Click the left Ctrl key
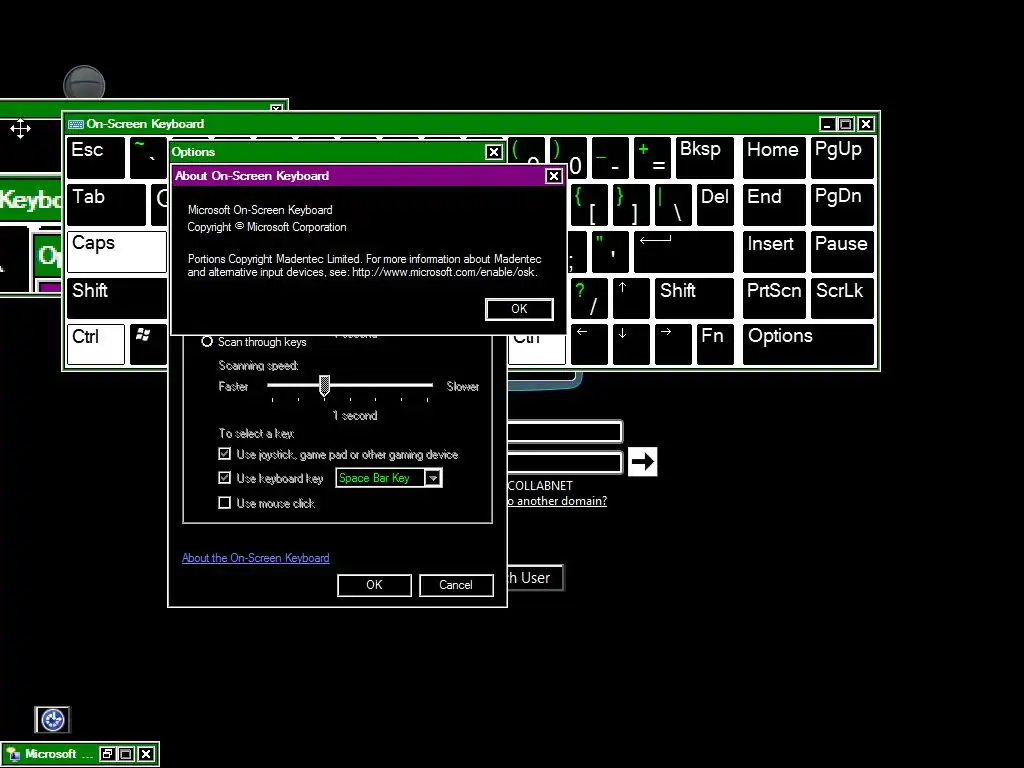The width and height of the screenshot is (1024, 768). tap(95, 344)
